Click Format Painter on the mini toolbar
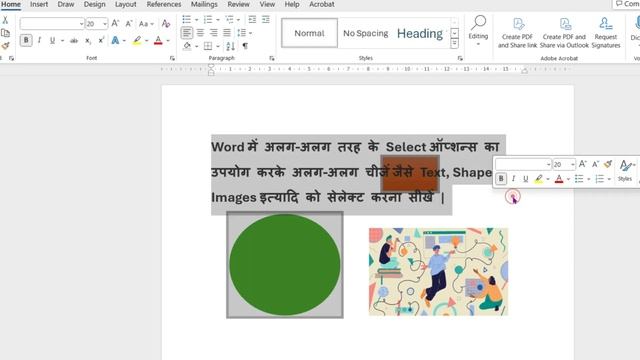 [608, 164]
